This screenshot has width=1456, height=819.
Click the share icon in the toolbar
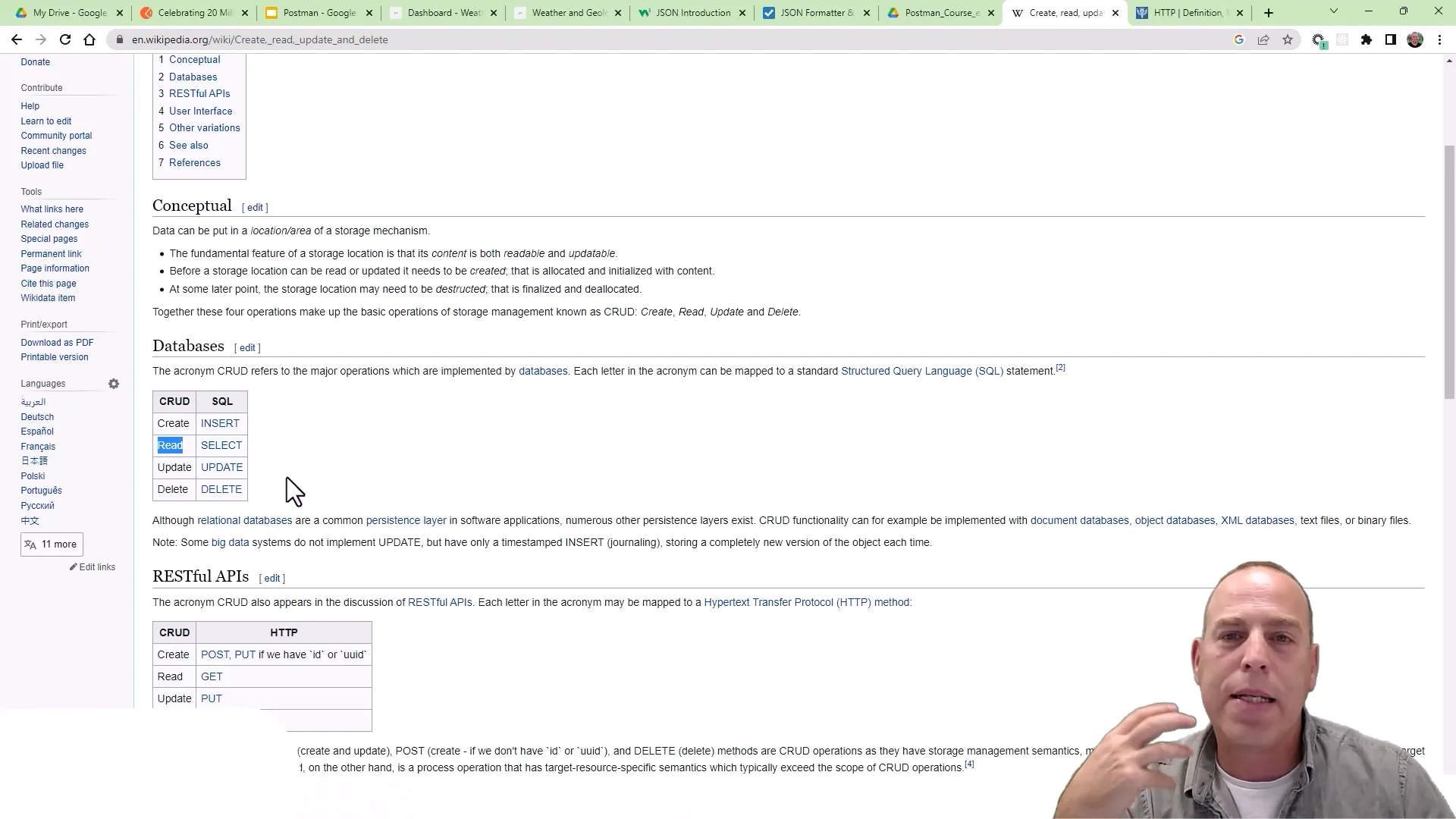(x=1263, y=39)
